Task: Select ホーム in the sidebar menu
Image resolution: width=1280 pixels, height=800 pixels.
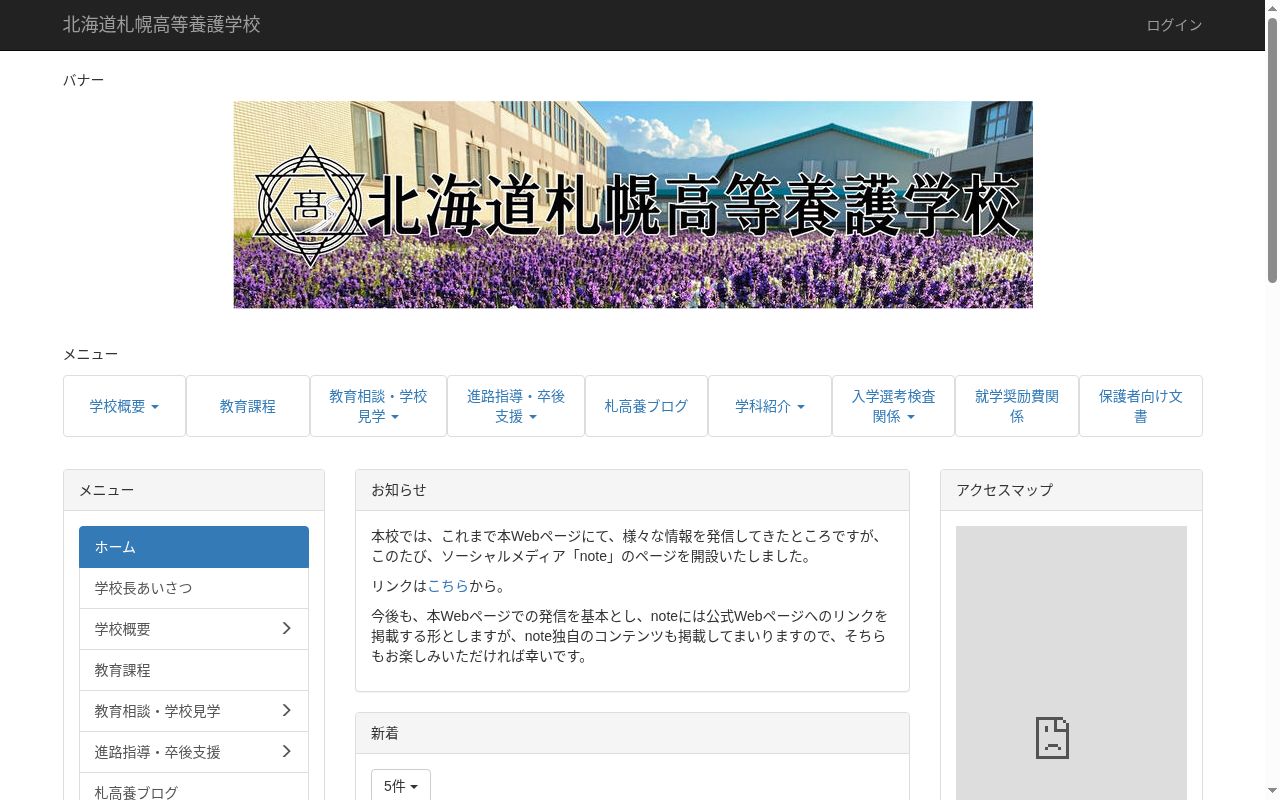Action: pyautogui.click(x=194, y=547)
